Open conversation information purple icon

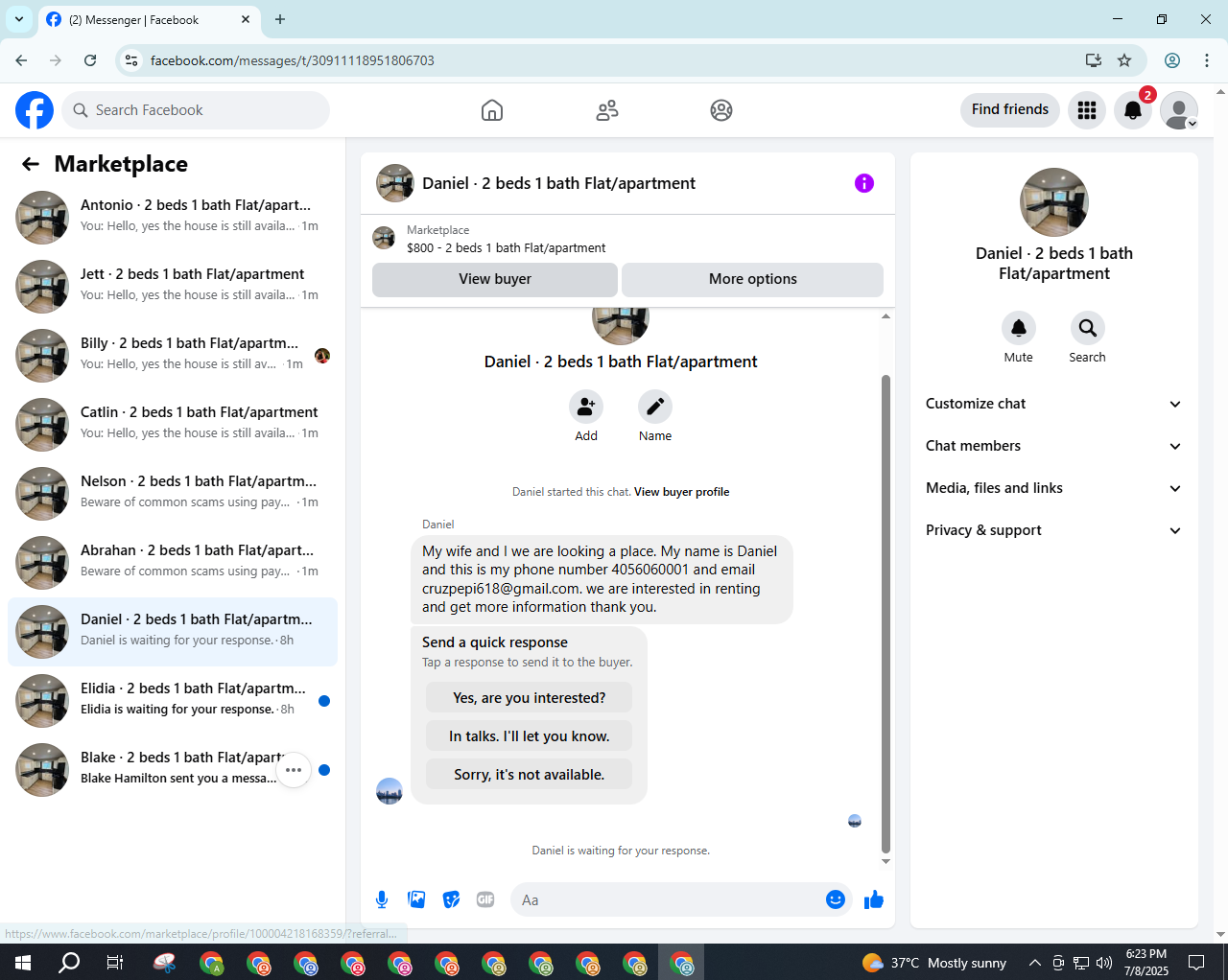click(864, 183)
